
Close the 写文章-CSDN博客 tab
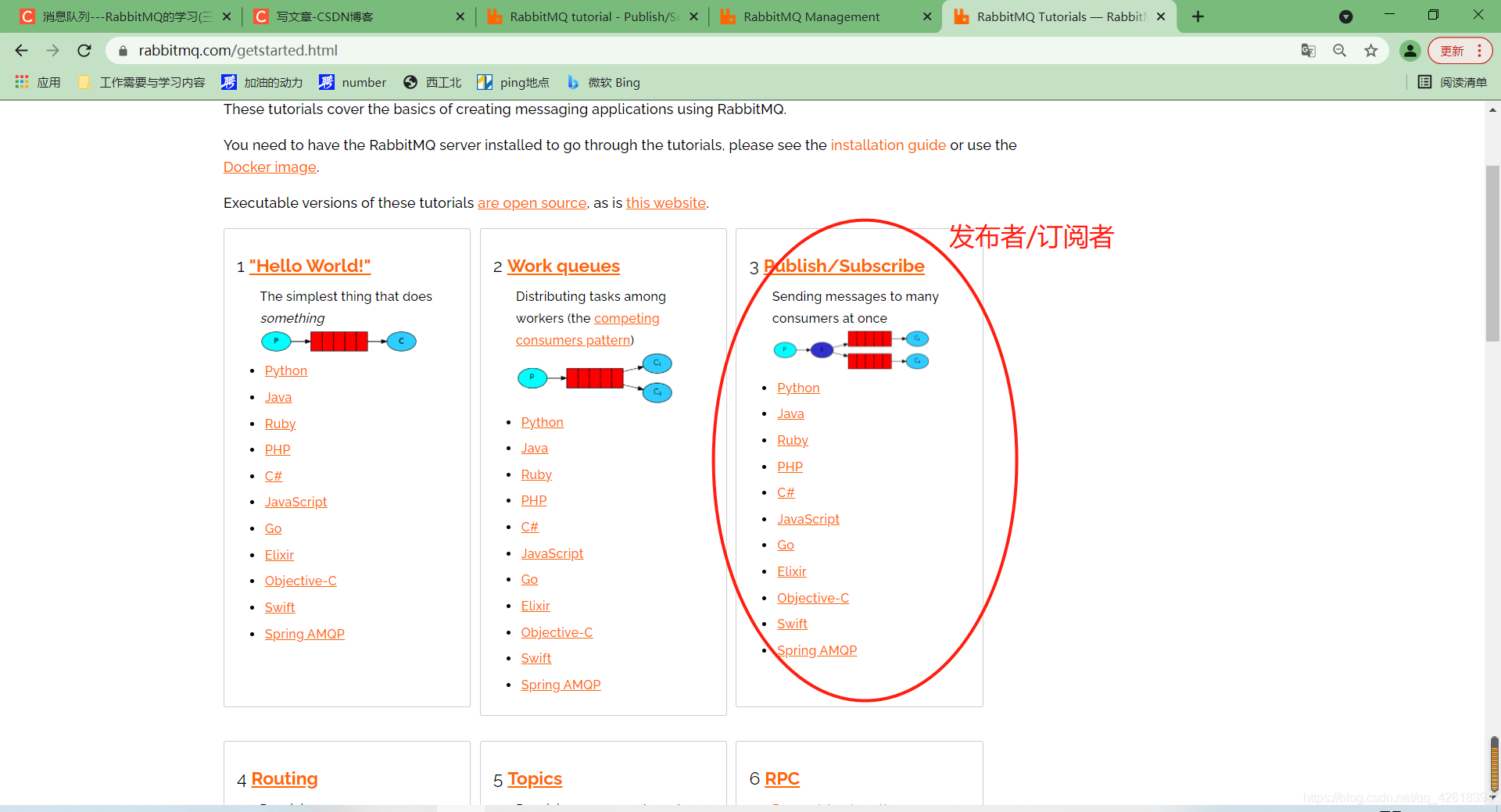[460, 16]
